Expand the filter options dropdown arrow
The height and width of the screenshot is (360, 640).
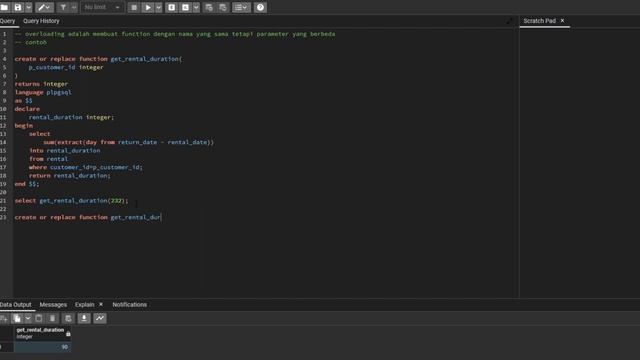coord(74,7)
